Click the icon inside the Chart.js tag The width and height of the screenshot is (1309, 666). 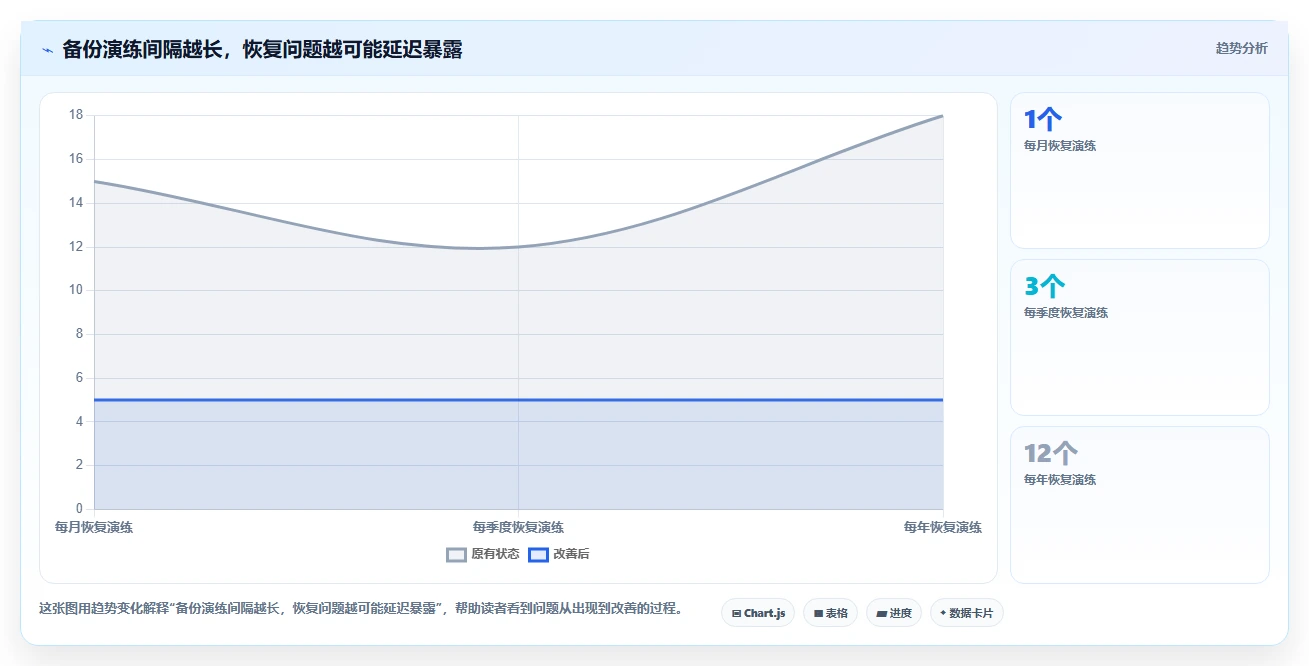[x=736, y=613]
